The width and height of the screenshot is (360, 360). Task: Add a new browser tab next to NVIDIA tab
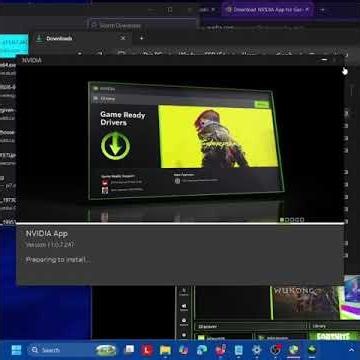click(x=323, y=10)
